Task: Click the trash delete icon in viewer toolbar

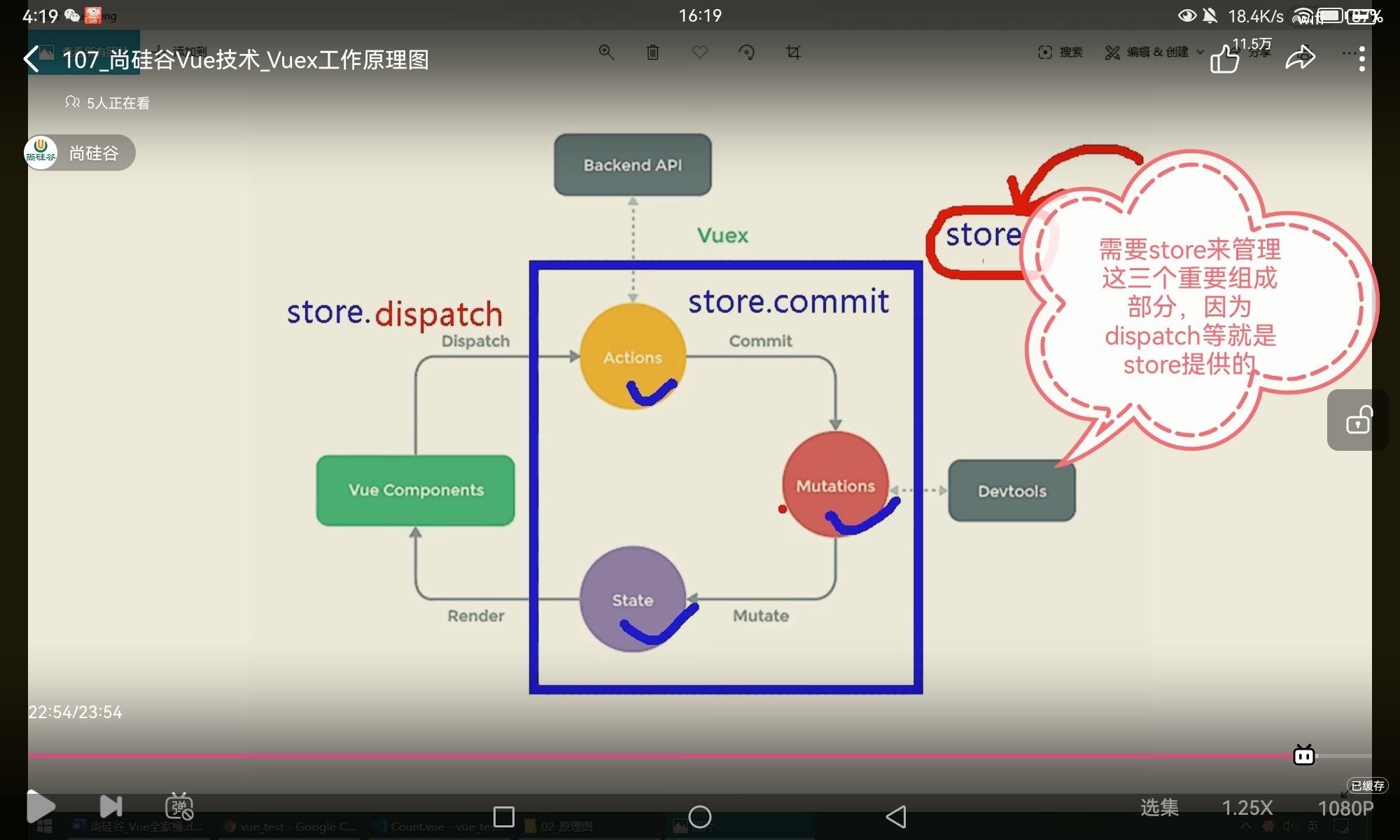Action: click(x=652, y=52)
